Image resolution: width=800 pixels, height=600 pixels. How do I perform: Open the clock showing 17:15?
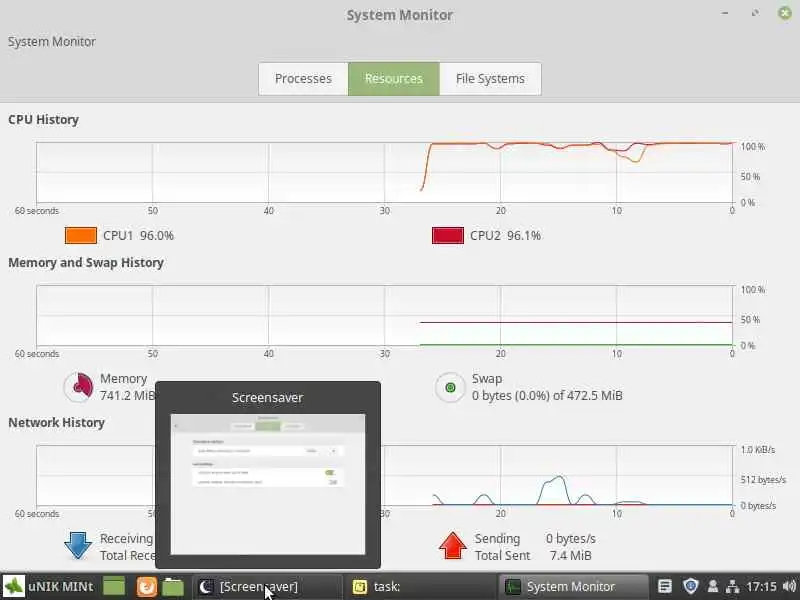point(761,587)
